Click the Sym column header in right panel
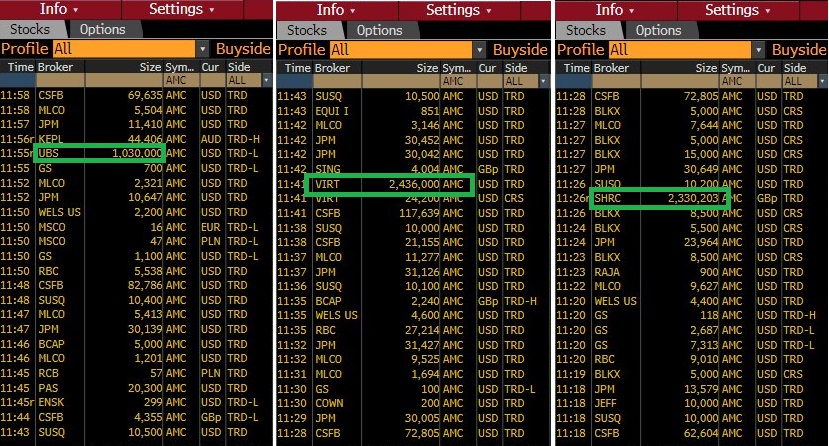 point(736,68)
